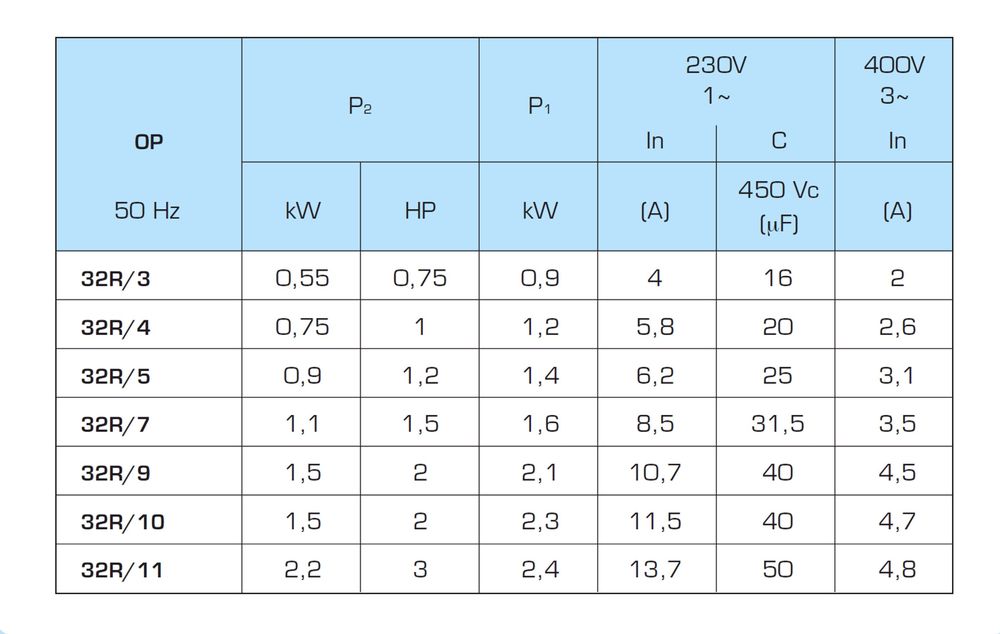
Task: Click the 31,5 capacitor value cell
Action: click(x=777, y=424)
